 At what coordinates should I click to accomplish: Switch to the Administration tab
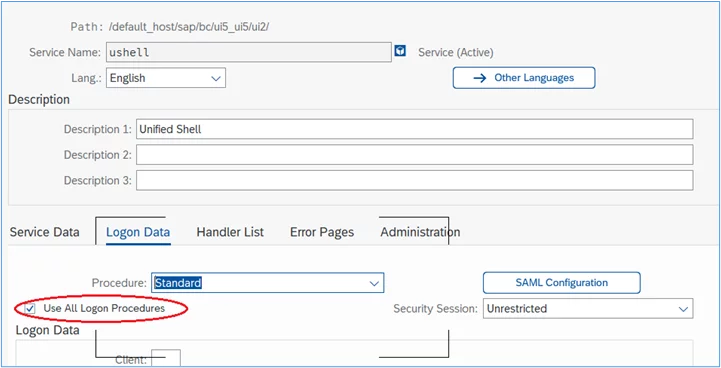(x=420, y=232)
